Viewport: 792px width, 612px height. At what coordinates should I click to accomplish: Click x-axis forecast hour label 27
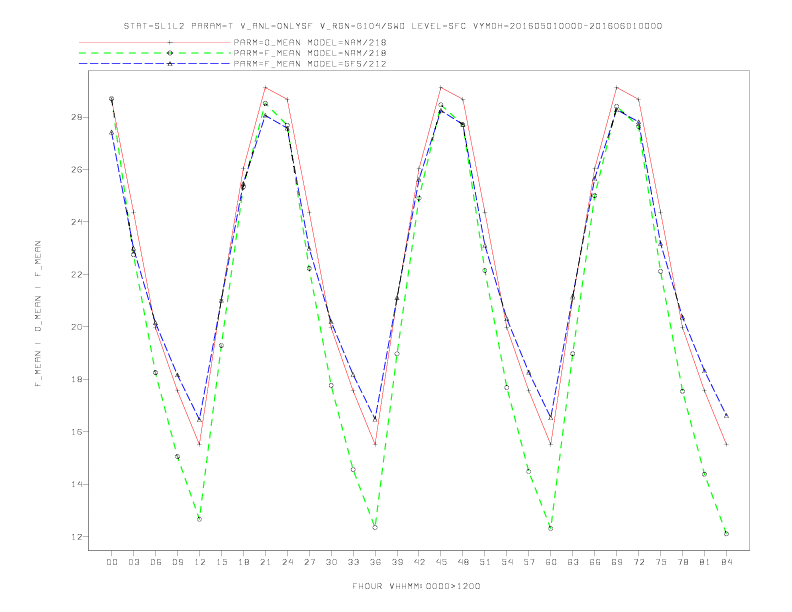click(309, 562)
